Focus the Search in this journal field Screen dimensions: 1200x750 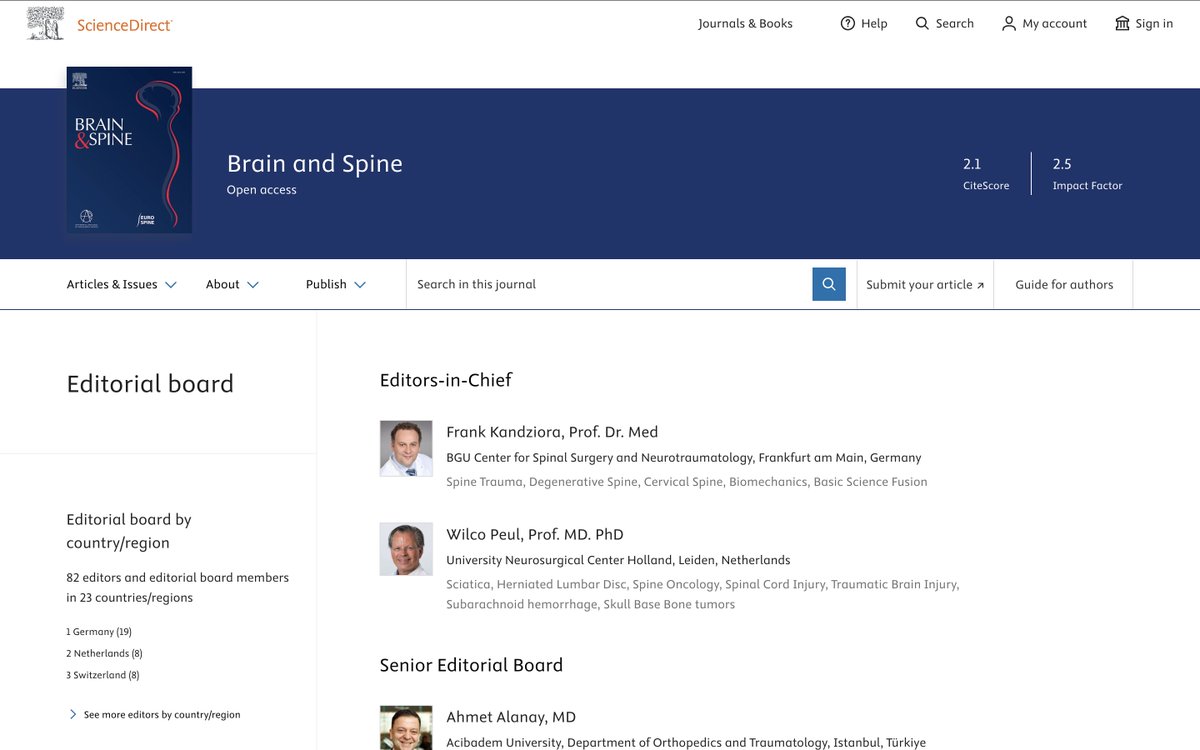tap(609, 284)
